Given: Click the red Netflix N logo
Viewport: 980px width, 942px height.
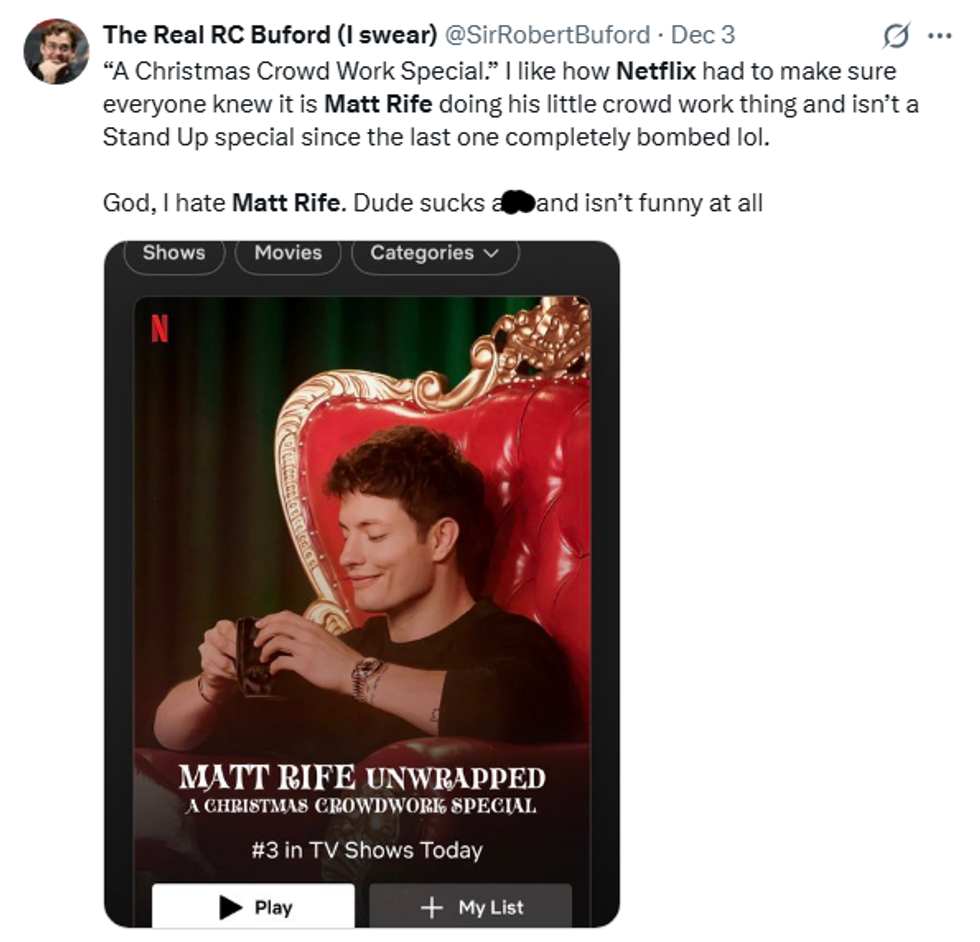Looking at the screenshot, I should (x=160, y=328).
